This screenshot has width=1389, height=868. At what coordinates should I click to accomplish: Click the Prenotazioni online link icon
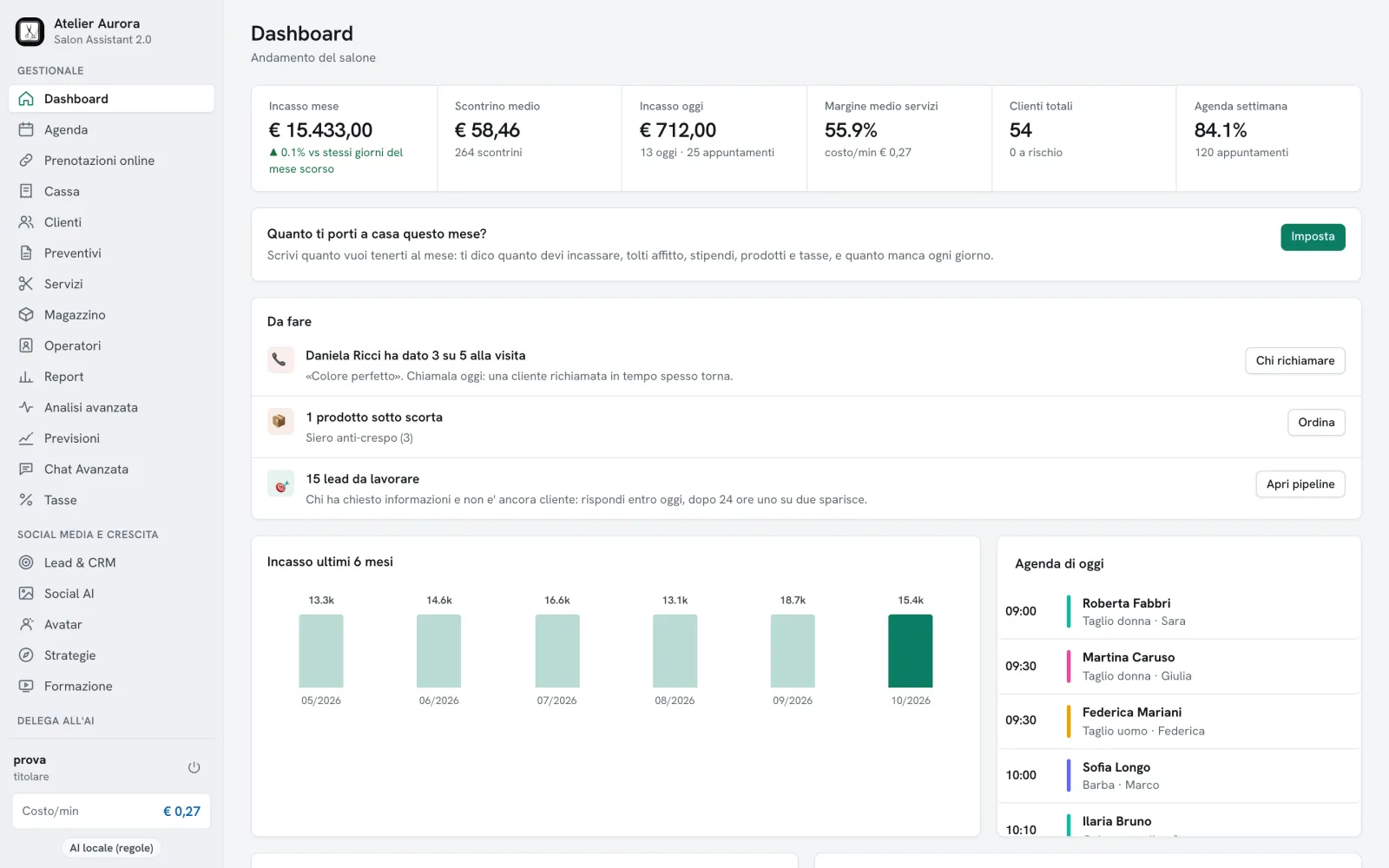coord(26,161)
